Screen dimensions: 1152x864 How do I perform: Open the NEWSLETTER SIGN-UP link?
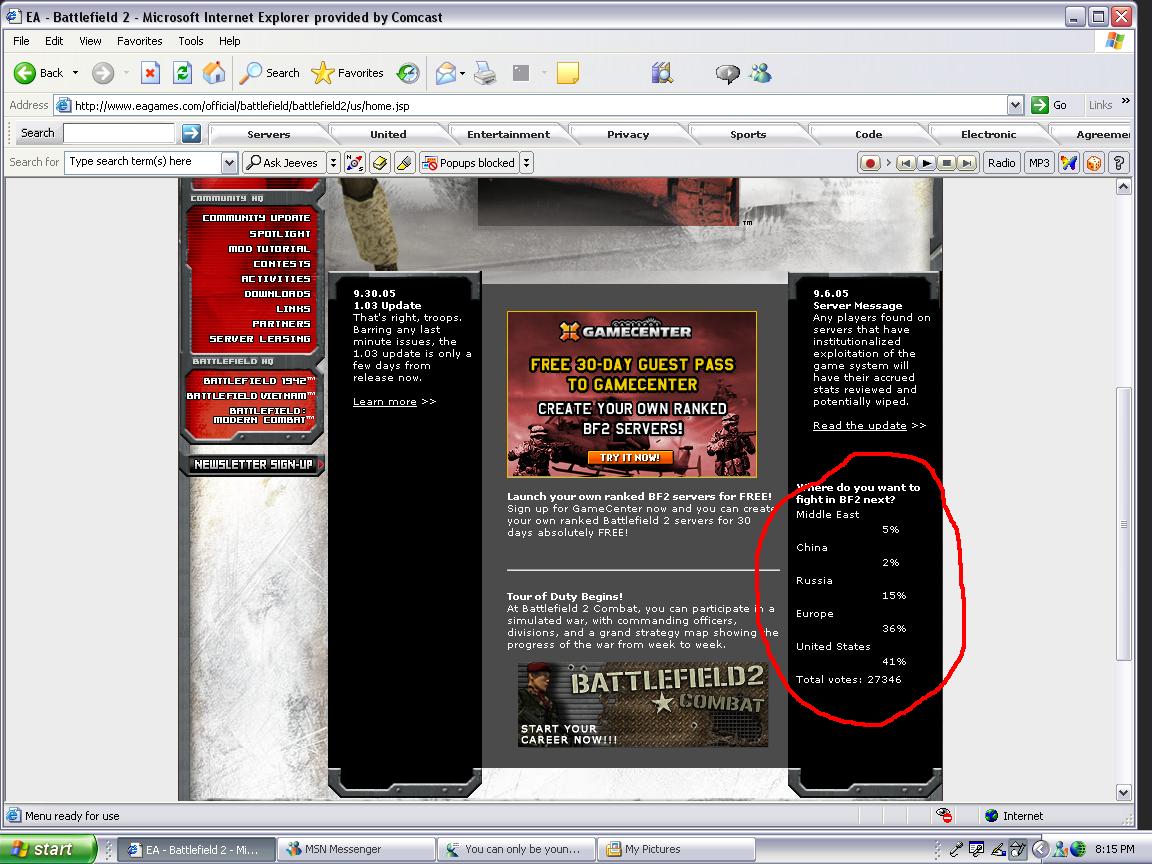point(253,464)
